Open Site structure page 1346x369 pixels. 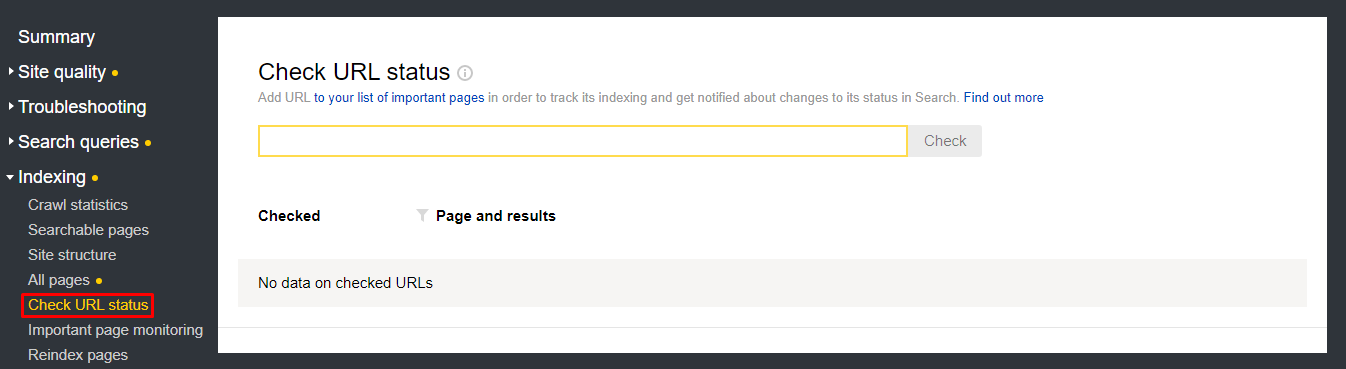click(72, 255)
